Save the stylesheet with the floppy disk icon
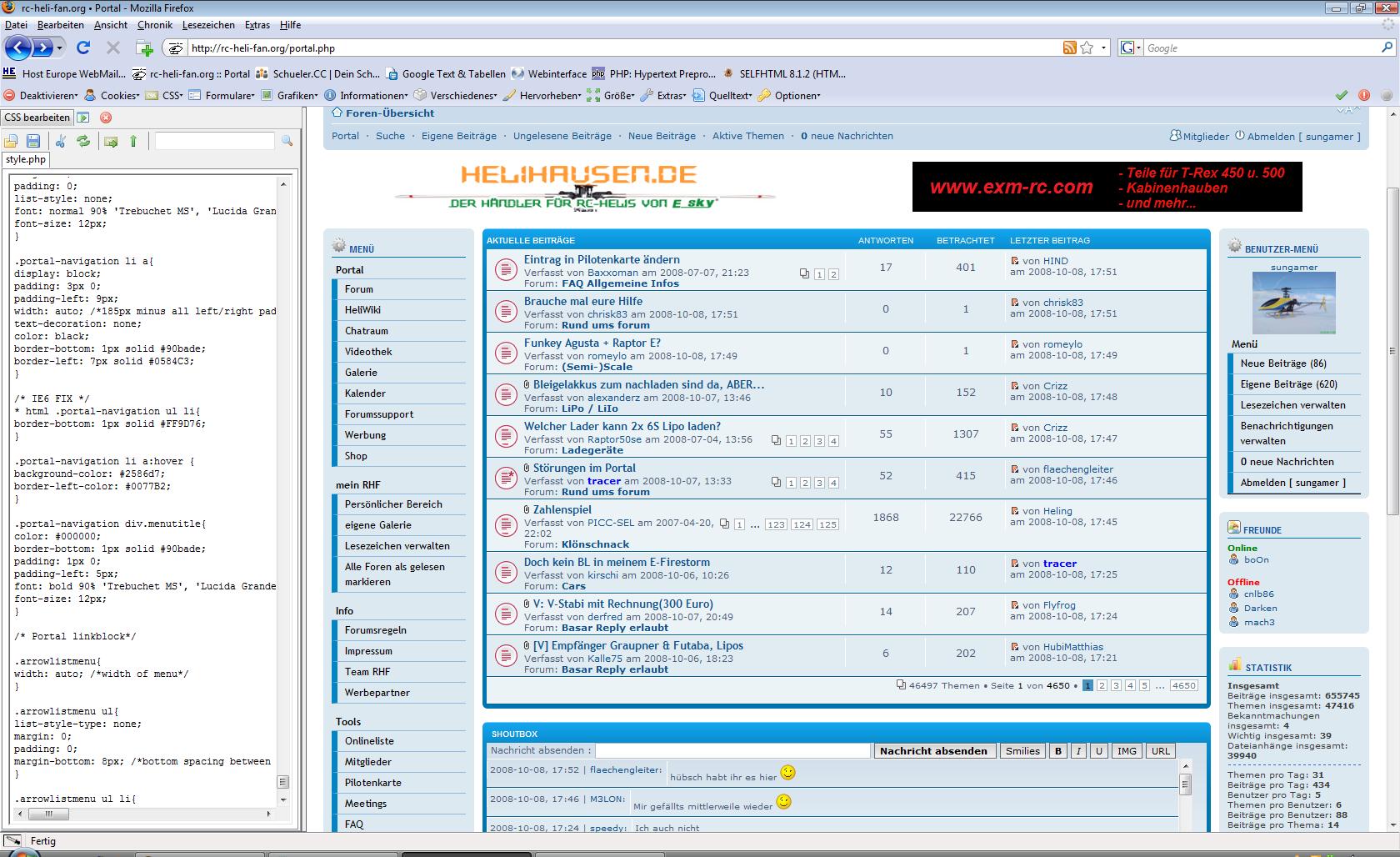 (33, 141)
